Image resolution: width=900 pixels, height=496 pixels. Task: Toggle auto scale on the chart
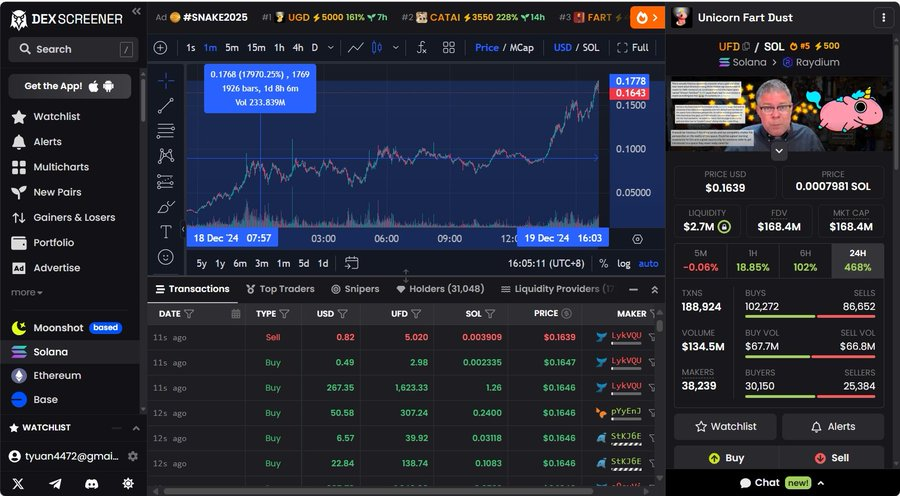point(649,264)
